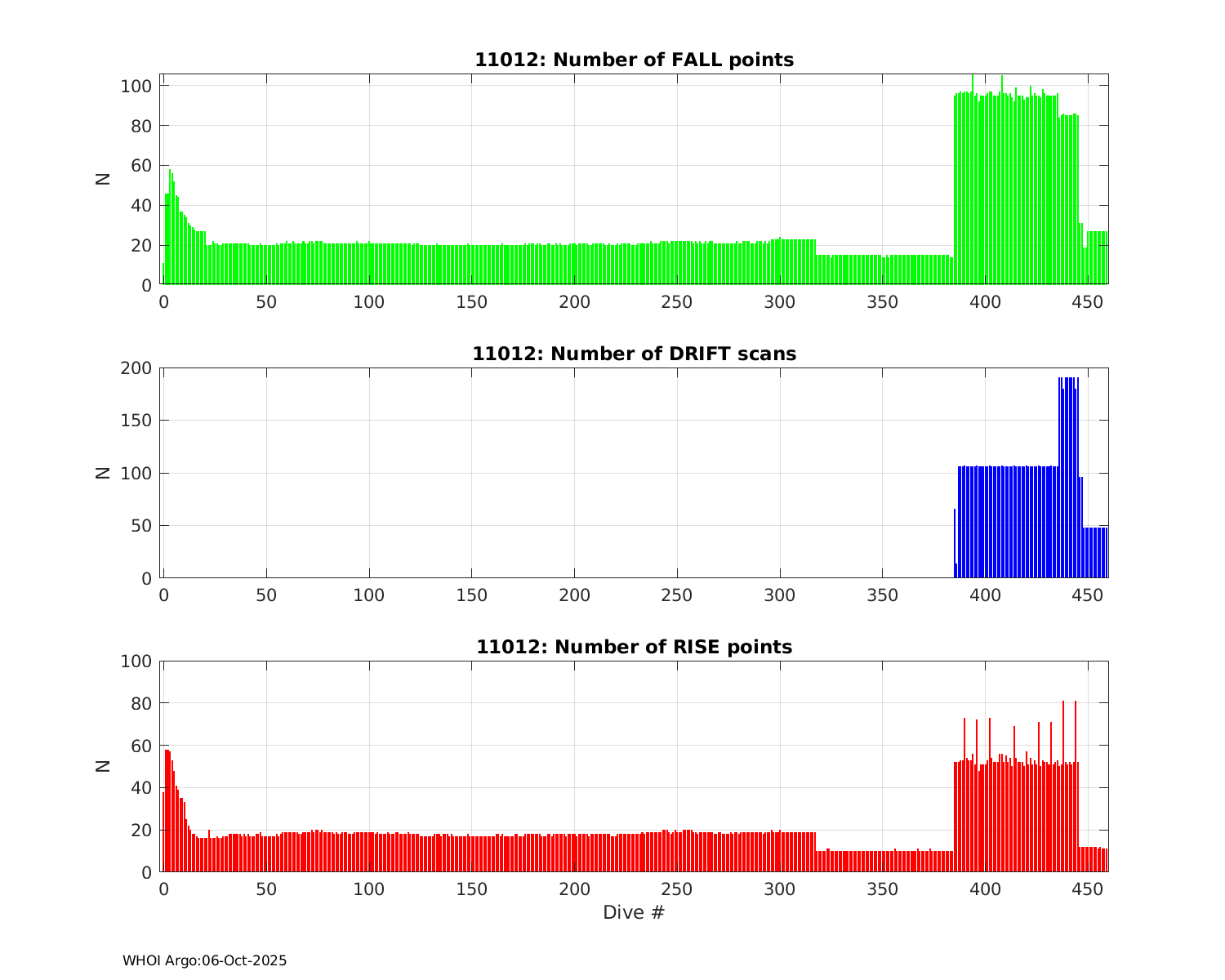Image resolution: width=1225 pixels, height=980 pixels.
Task: Click the "Number of RISE points" chart title
Action: click(x=634, y=648)
